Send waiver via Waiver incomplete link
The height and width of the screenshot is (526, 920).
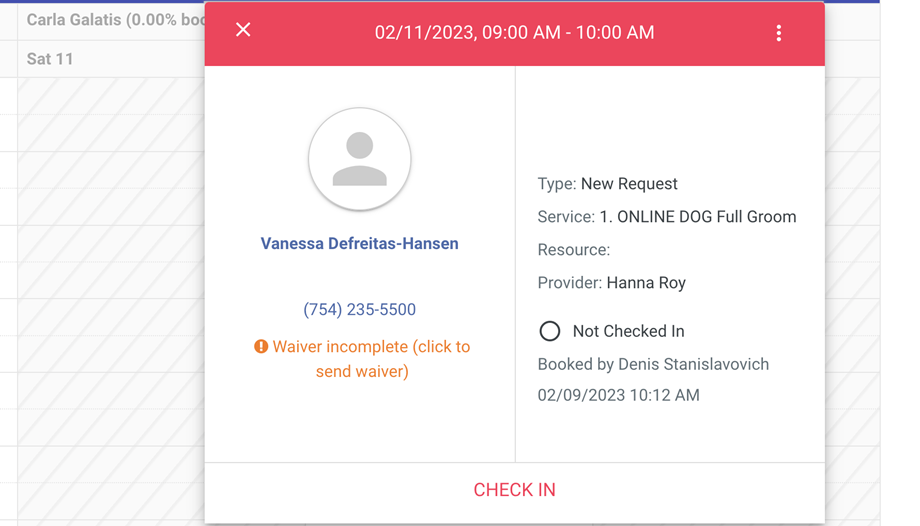pos(362,359)
